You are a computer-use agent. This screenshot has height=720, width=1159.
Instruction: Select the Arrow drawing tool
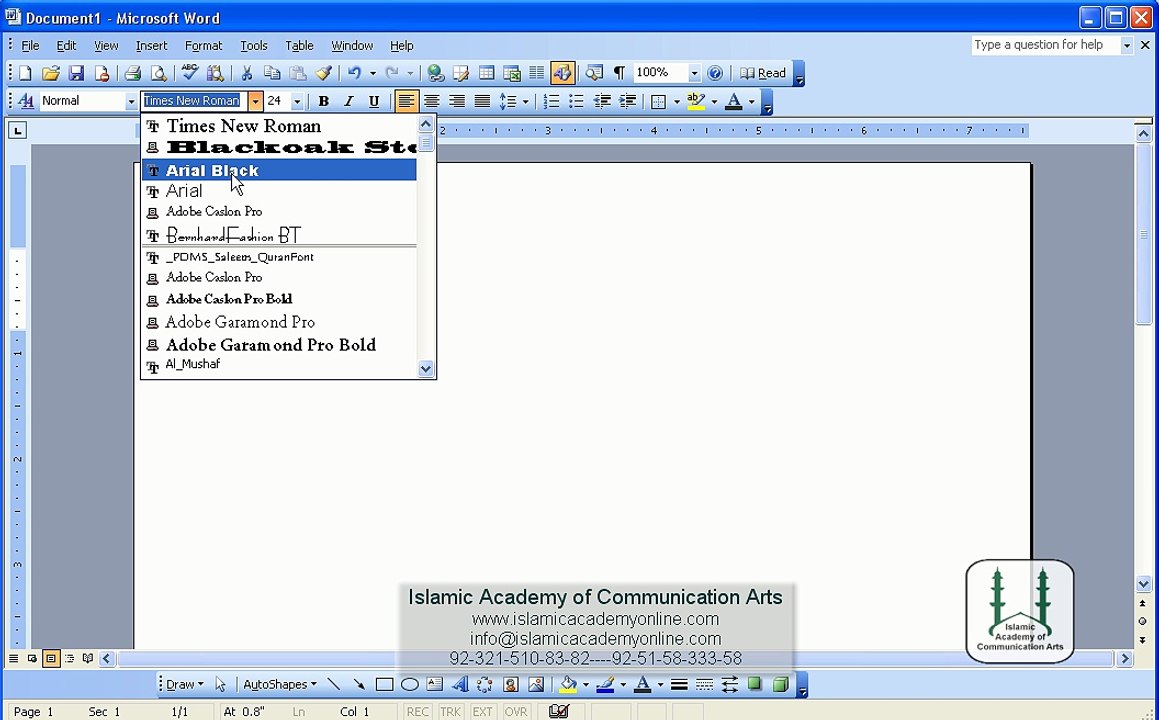[359, 685]
